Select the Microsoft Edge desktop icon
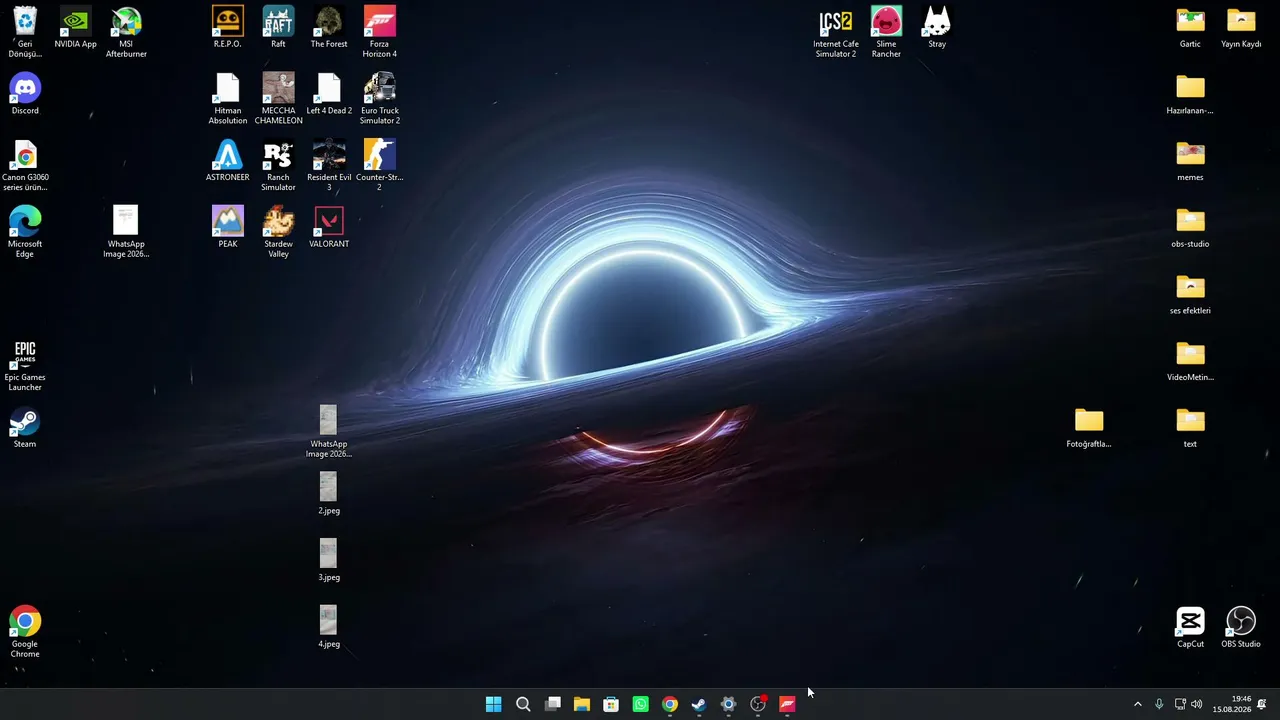 (25, 232)
